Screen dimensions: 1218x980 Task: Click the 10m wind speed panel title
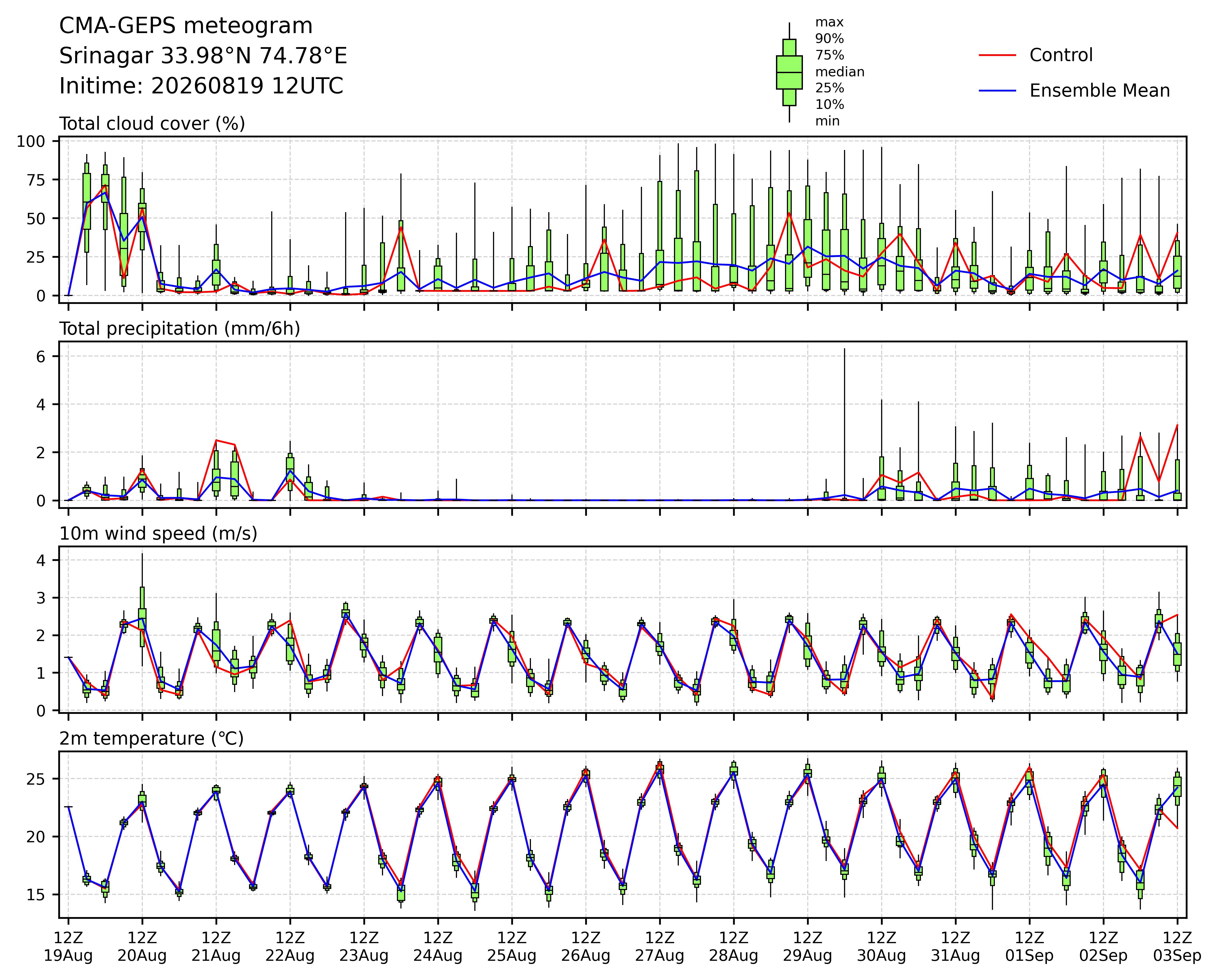point(158,534)
